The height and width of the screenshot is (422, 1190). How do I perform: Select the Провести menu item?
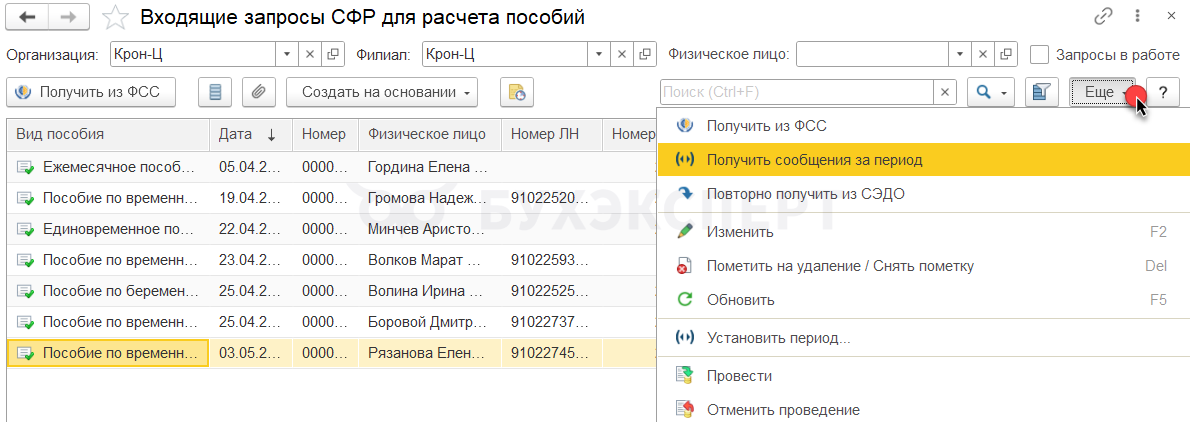click(923, 376)
